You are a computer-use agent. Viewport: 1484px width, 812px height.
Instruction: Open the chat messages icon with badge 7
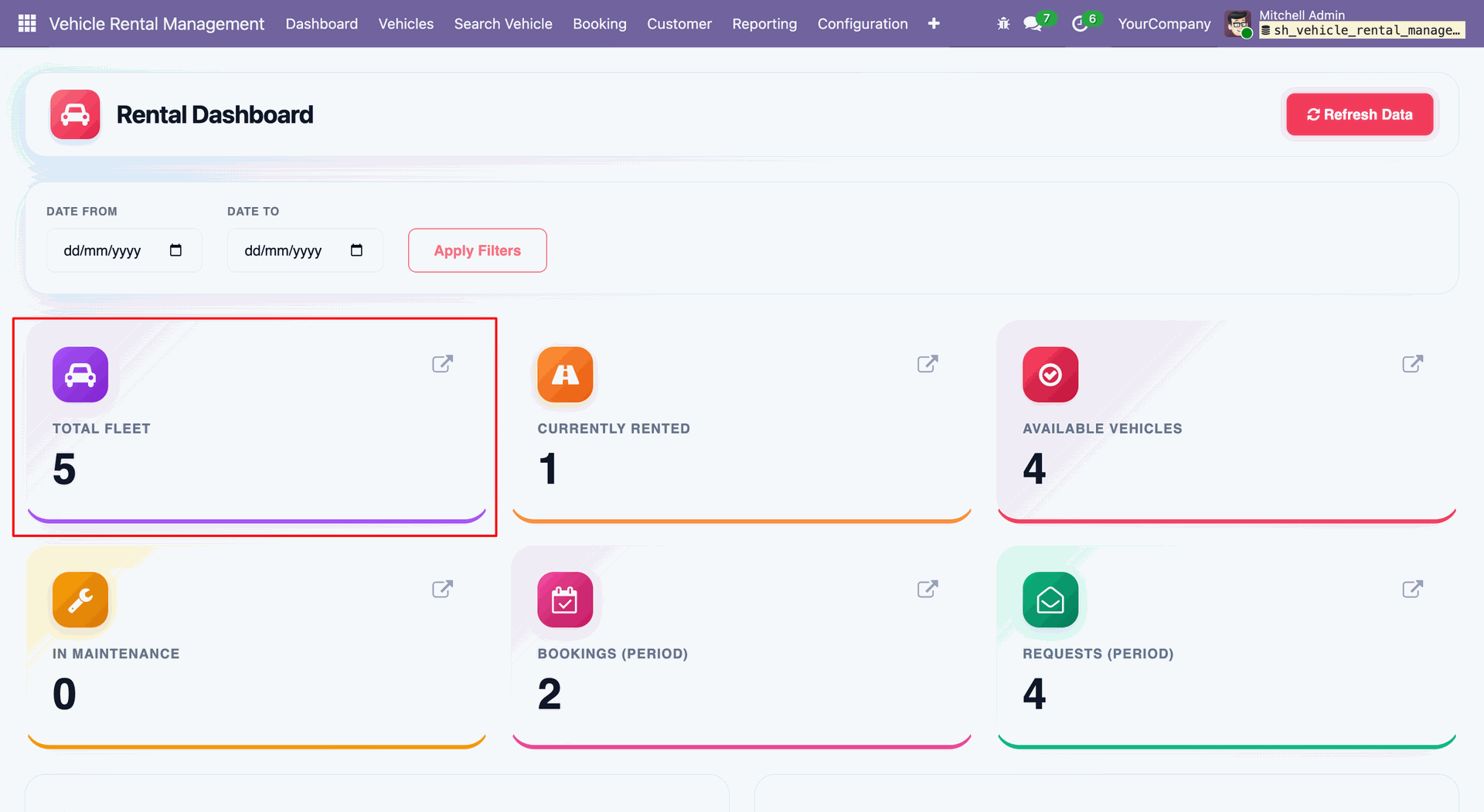1033,24
